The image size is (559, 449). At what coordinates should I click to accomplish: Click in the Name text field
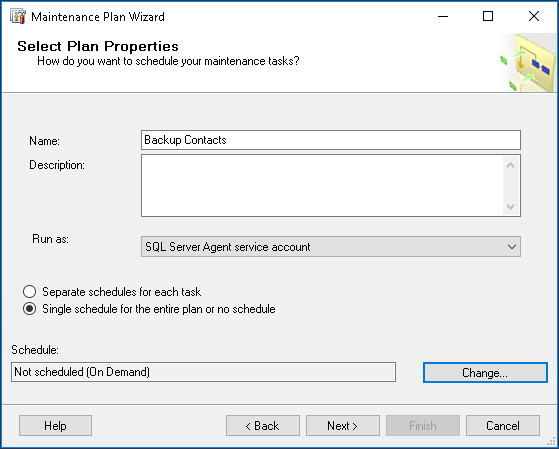click(331, 140)
